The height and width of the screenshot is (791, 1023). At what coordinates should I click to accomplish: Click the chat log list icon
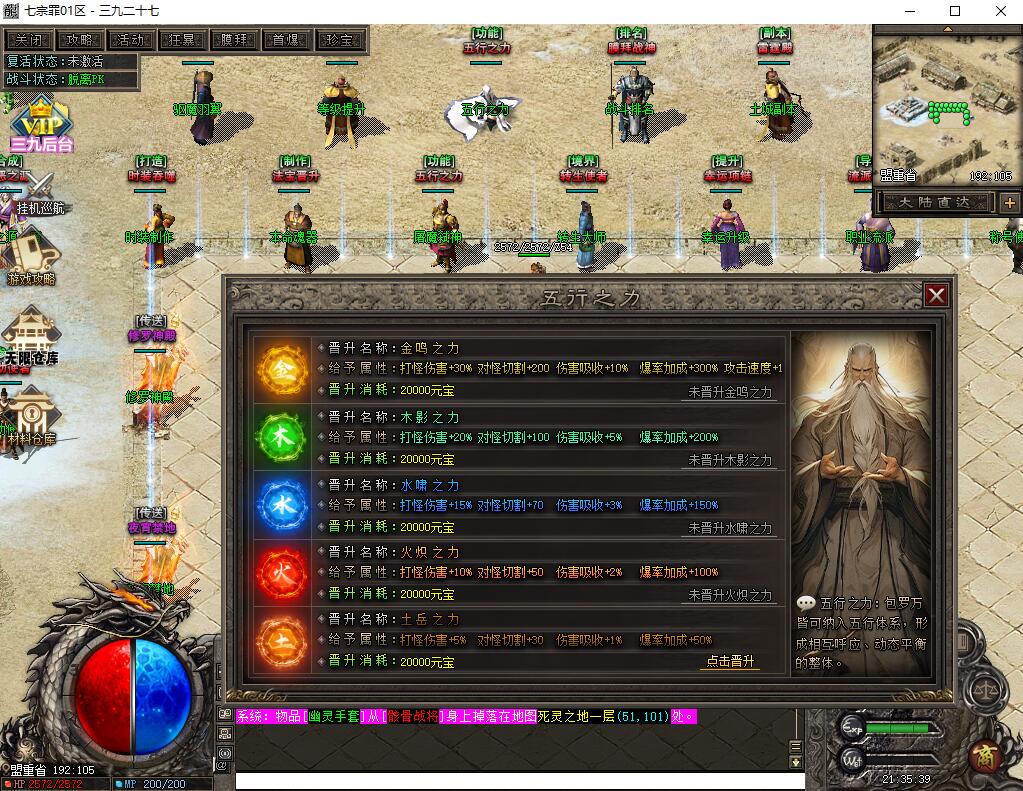[796, 747]
